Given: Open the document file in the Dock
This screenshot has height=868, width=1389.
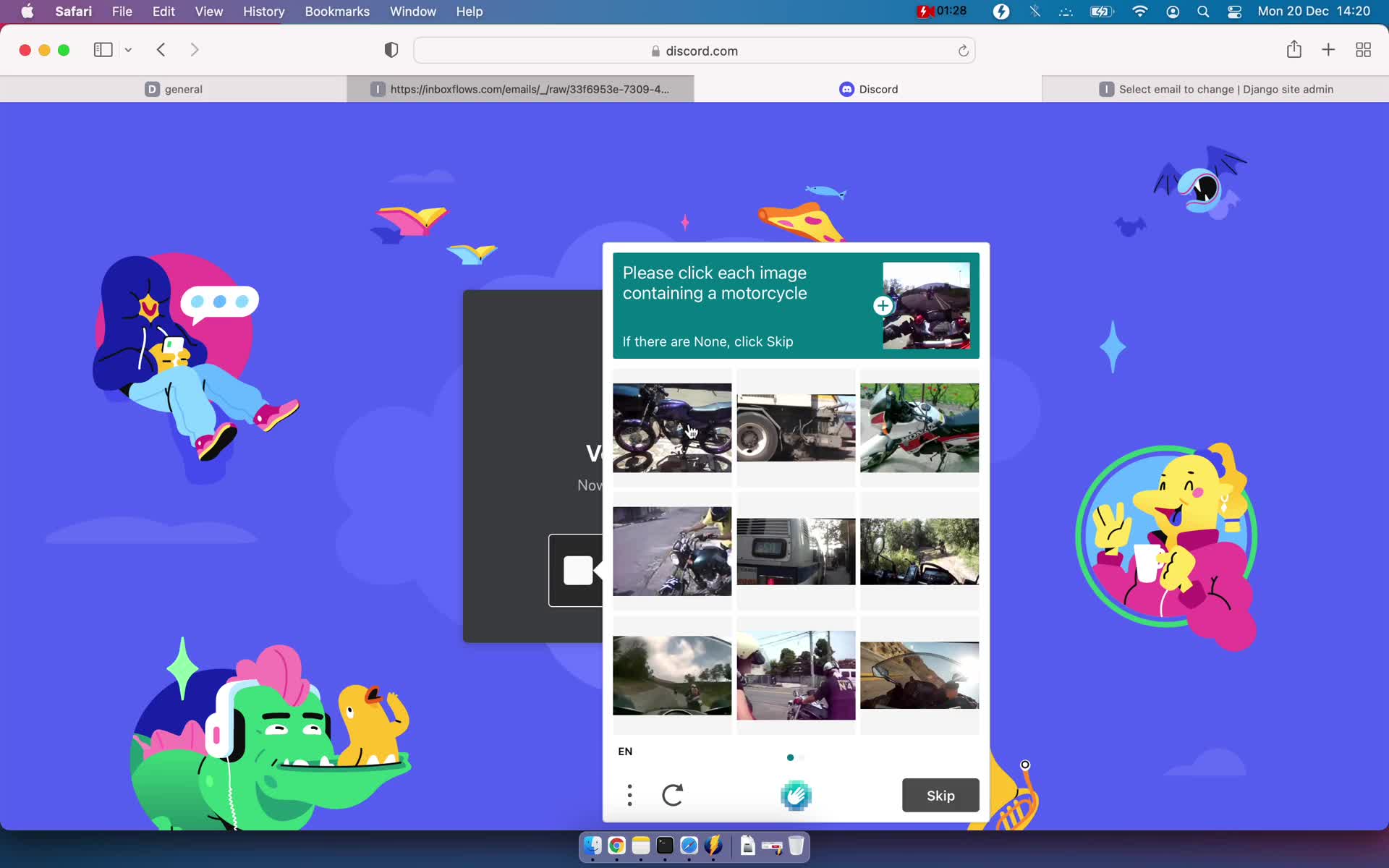Looking at the screenshot, I should [x=747, y=846].
